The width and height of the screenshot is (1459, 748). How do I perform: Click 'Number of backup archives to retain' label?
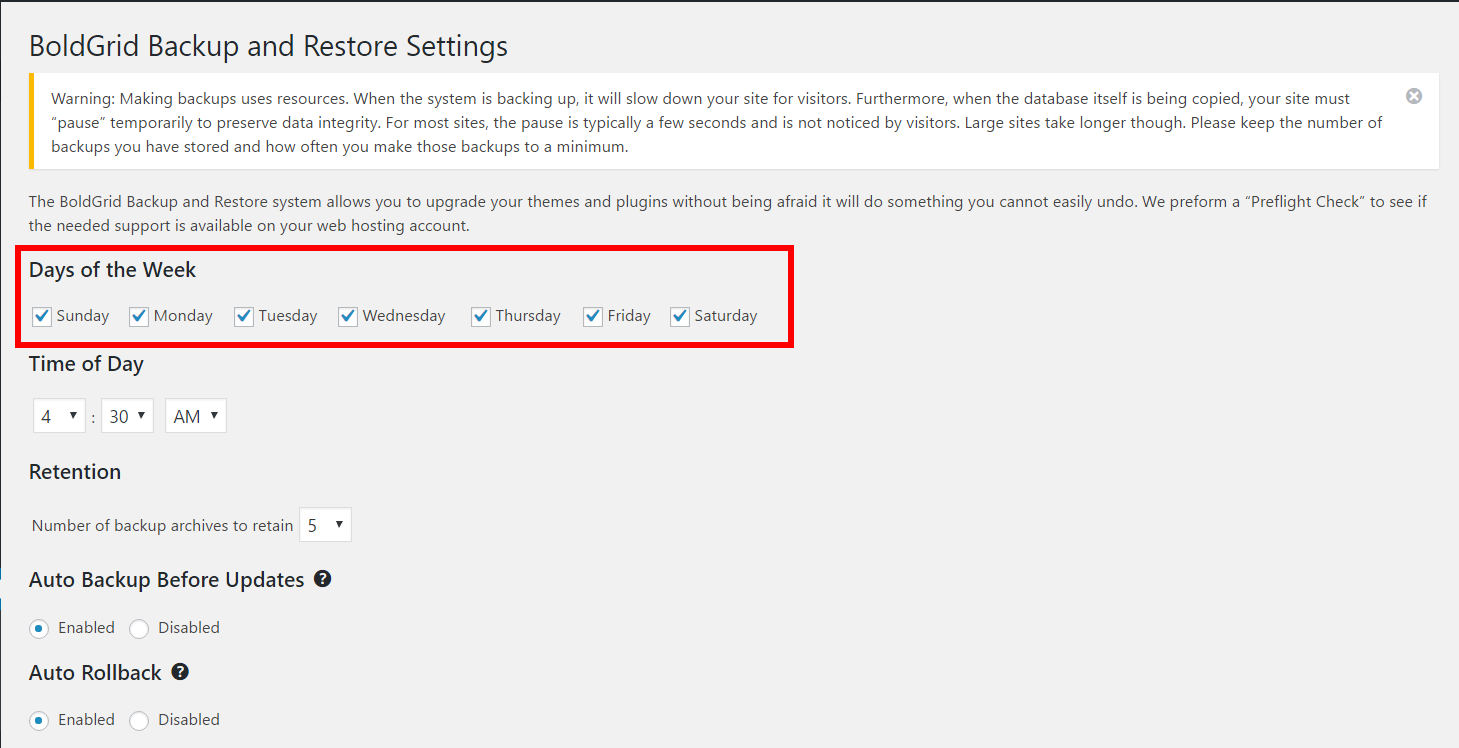point(163,525)
